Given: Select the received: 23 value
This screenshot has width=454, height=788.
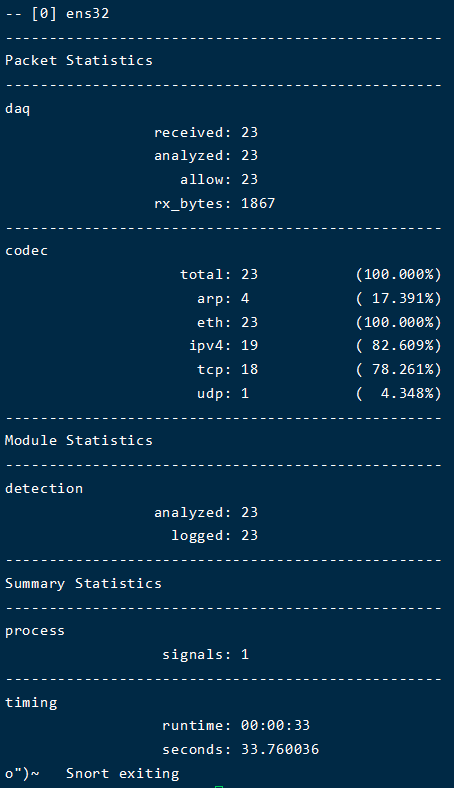Looking at the screenshot, I should (x=249, y=132).
